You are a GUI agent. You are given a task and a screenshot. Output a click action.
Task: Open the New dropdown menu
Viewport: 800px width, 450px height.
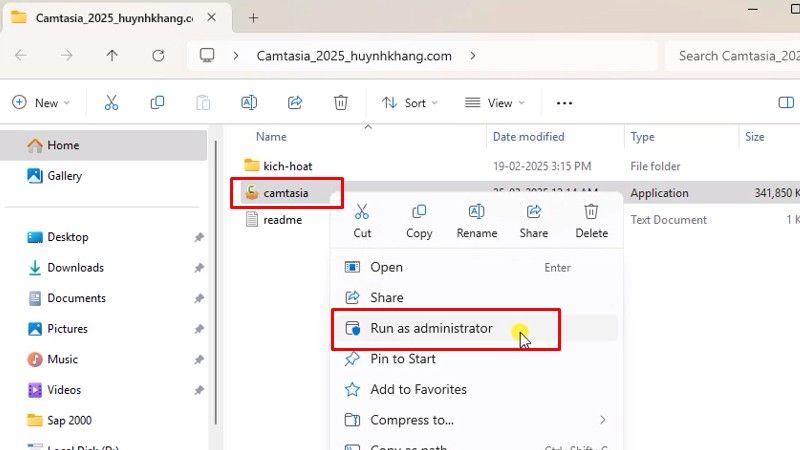click(41, 103)
